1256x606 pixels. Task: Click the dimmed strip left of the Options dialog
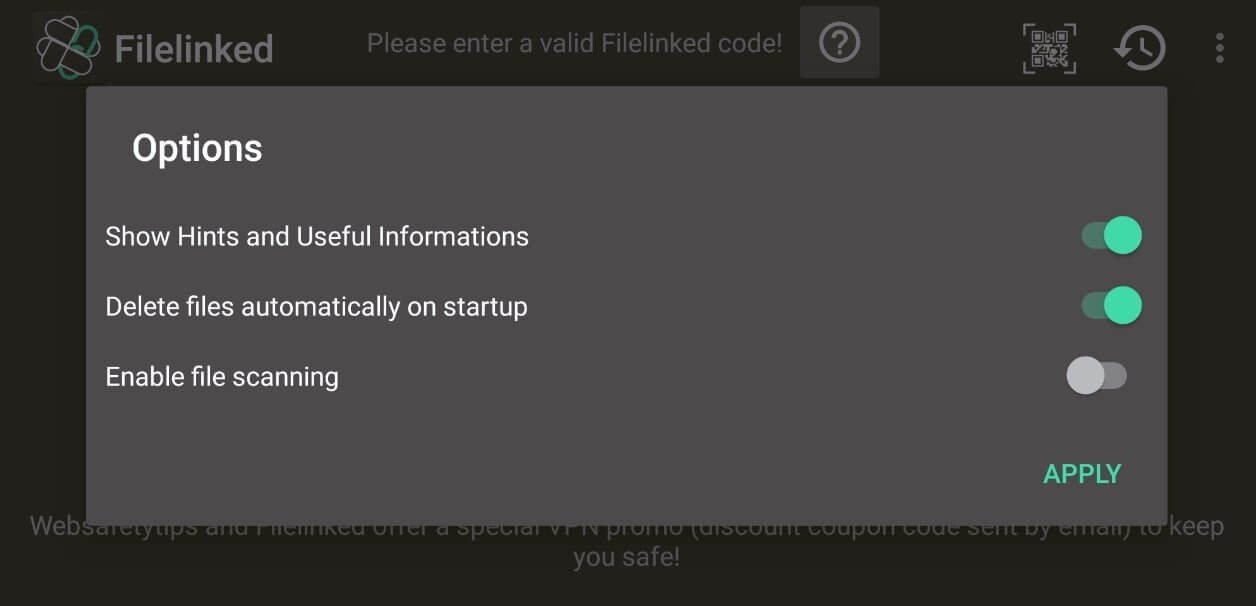pos(42,300)
